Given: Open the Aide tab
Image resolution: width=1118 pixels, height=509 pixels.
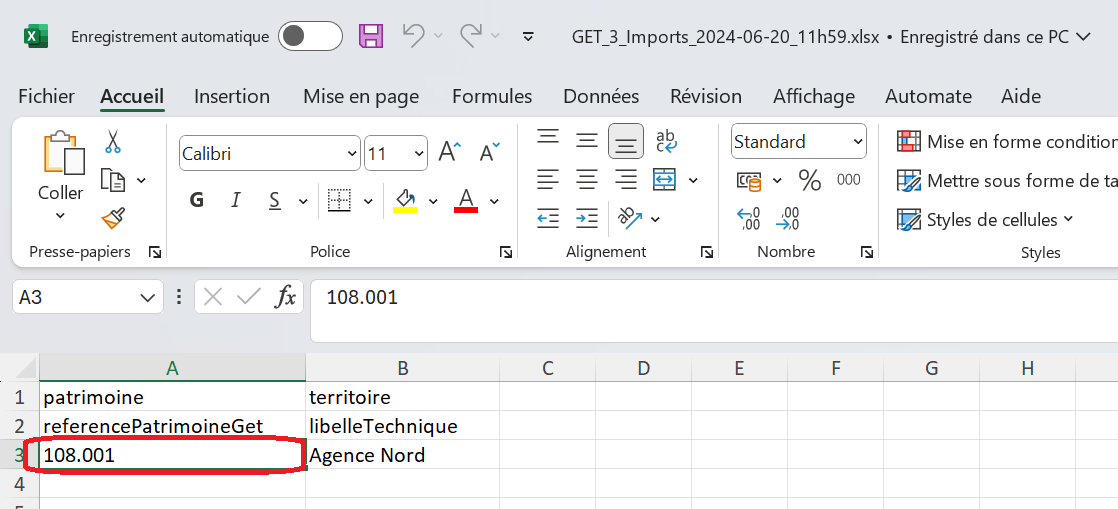Looking at the screenshot, I should coord(1021,96).
